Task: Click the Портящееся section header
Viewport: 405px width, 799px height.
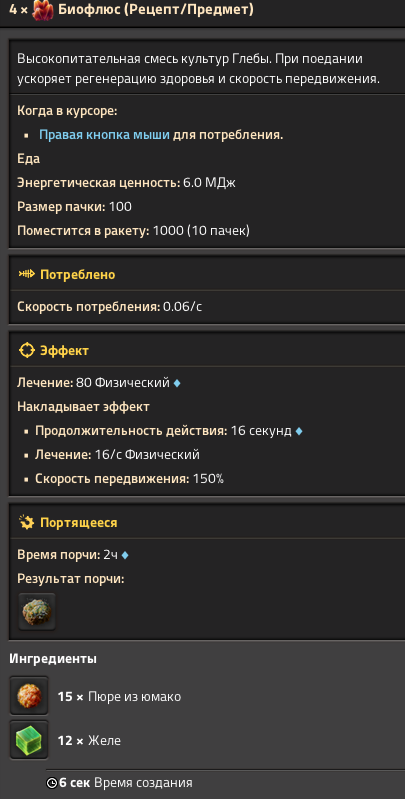Action: 207,522
